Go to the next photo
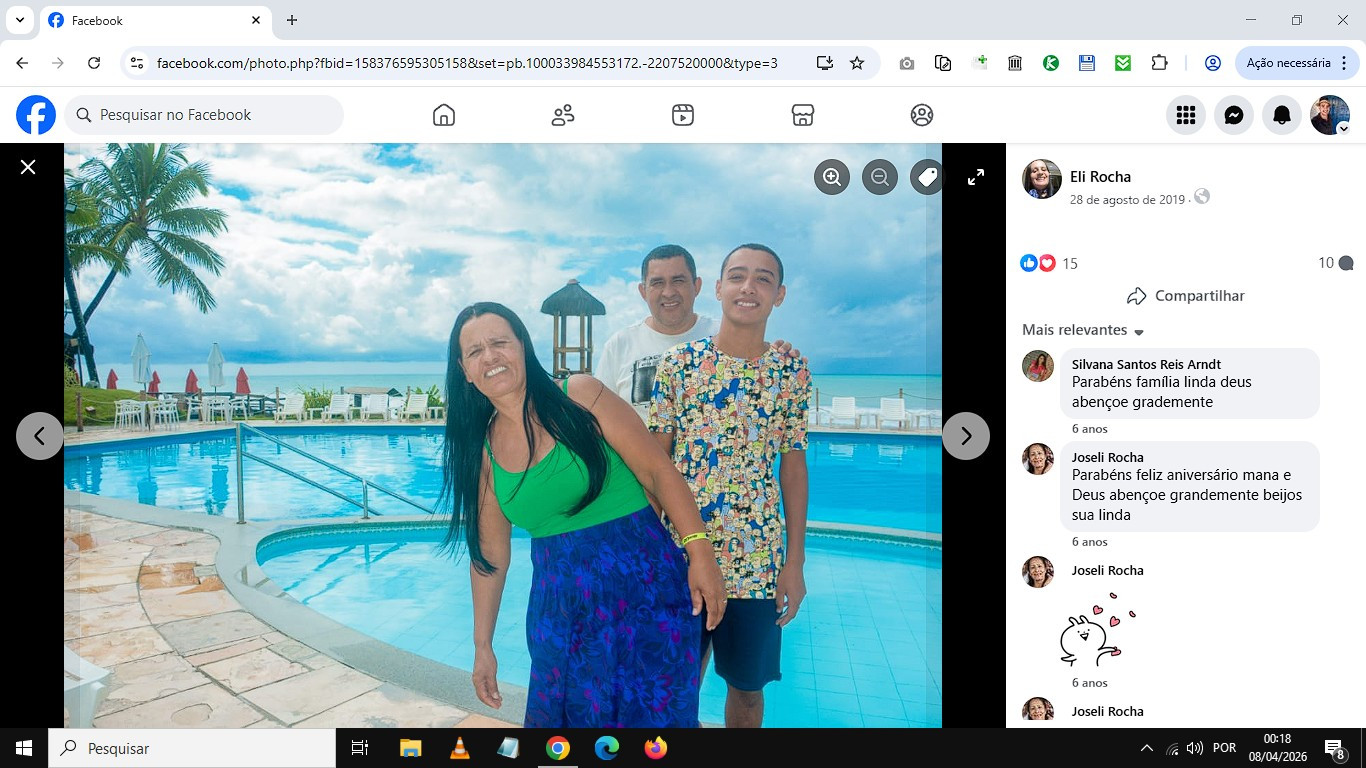 965,436
